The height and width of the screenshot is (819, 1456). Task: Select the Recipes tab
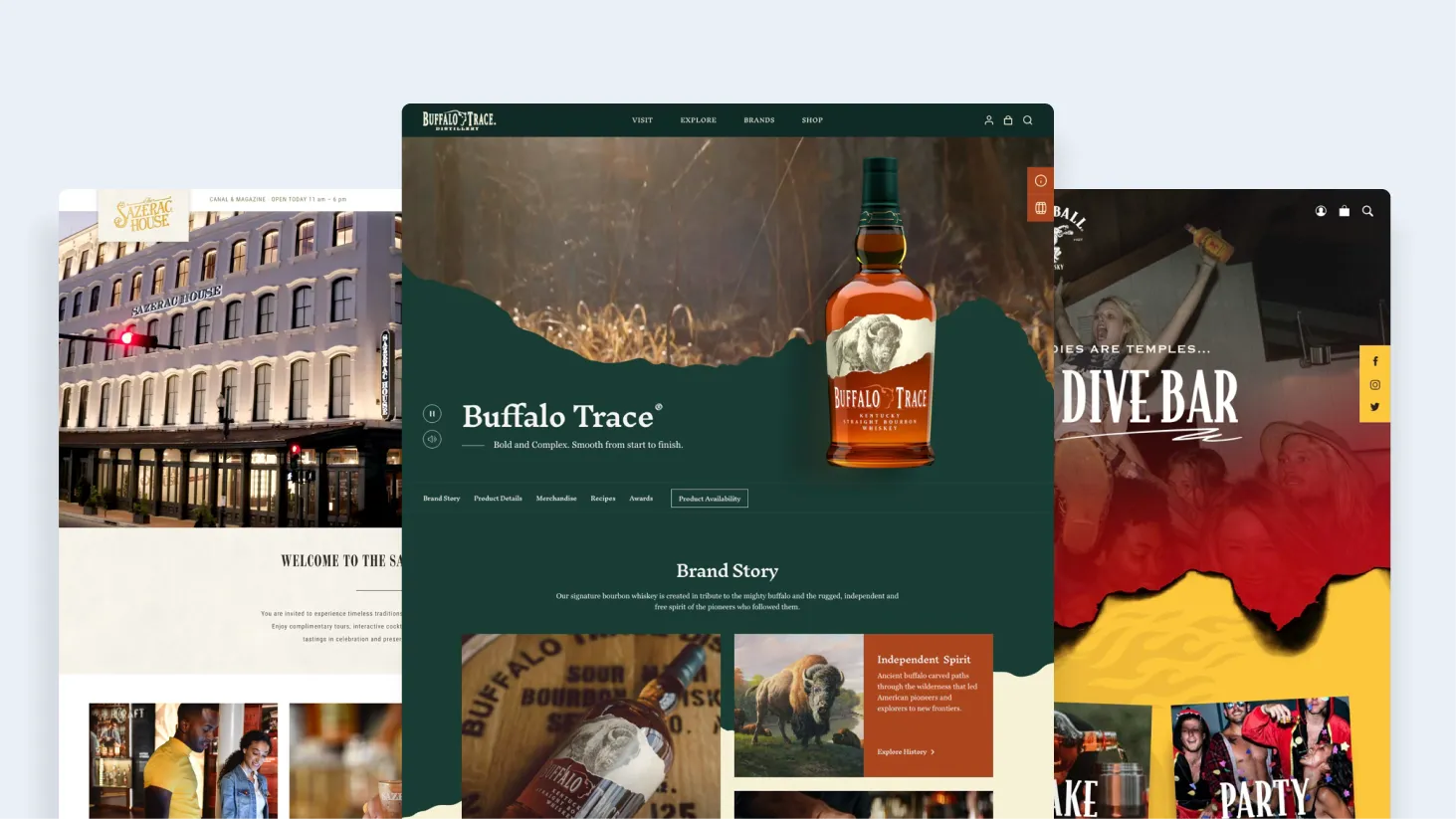(603, 499)
